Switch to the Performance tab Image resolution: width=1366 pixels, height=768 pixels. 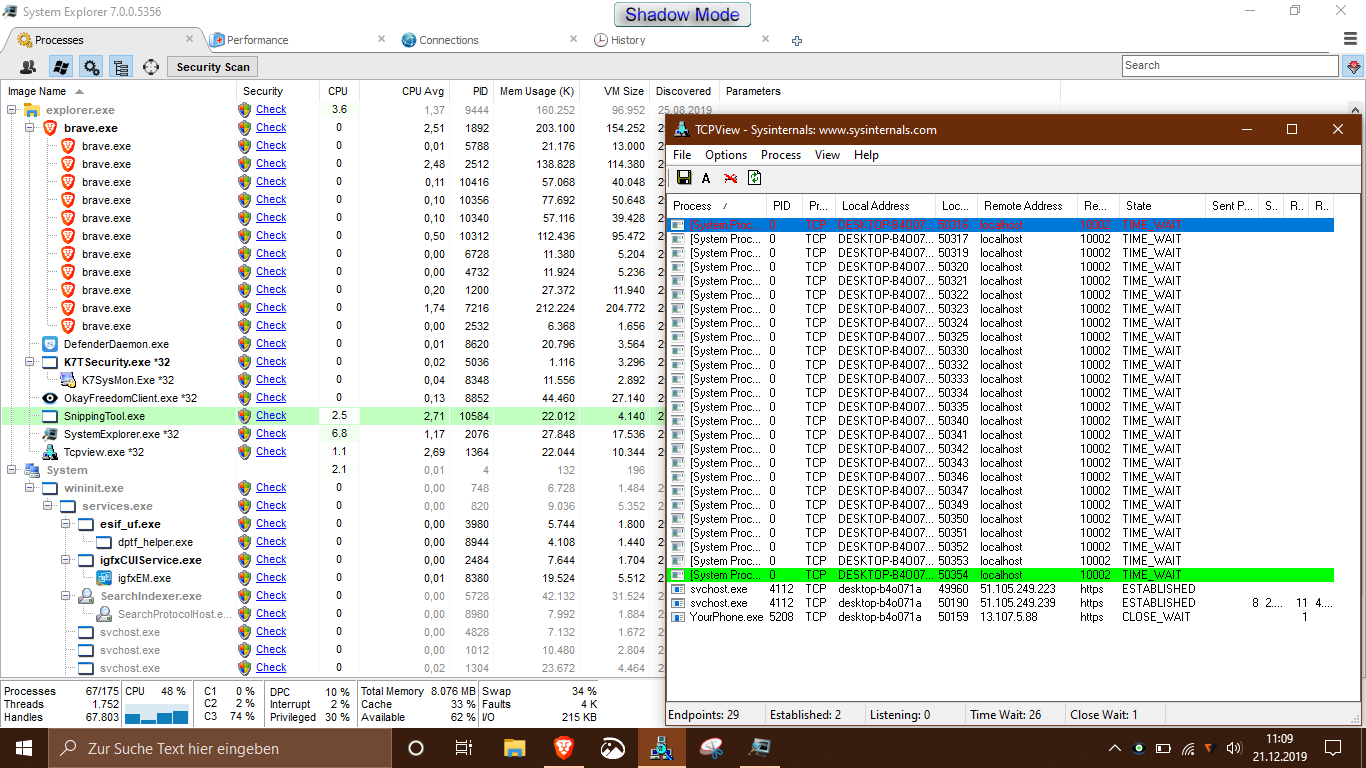pos(257,40)
